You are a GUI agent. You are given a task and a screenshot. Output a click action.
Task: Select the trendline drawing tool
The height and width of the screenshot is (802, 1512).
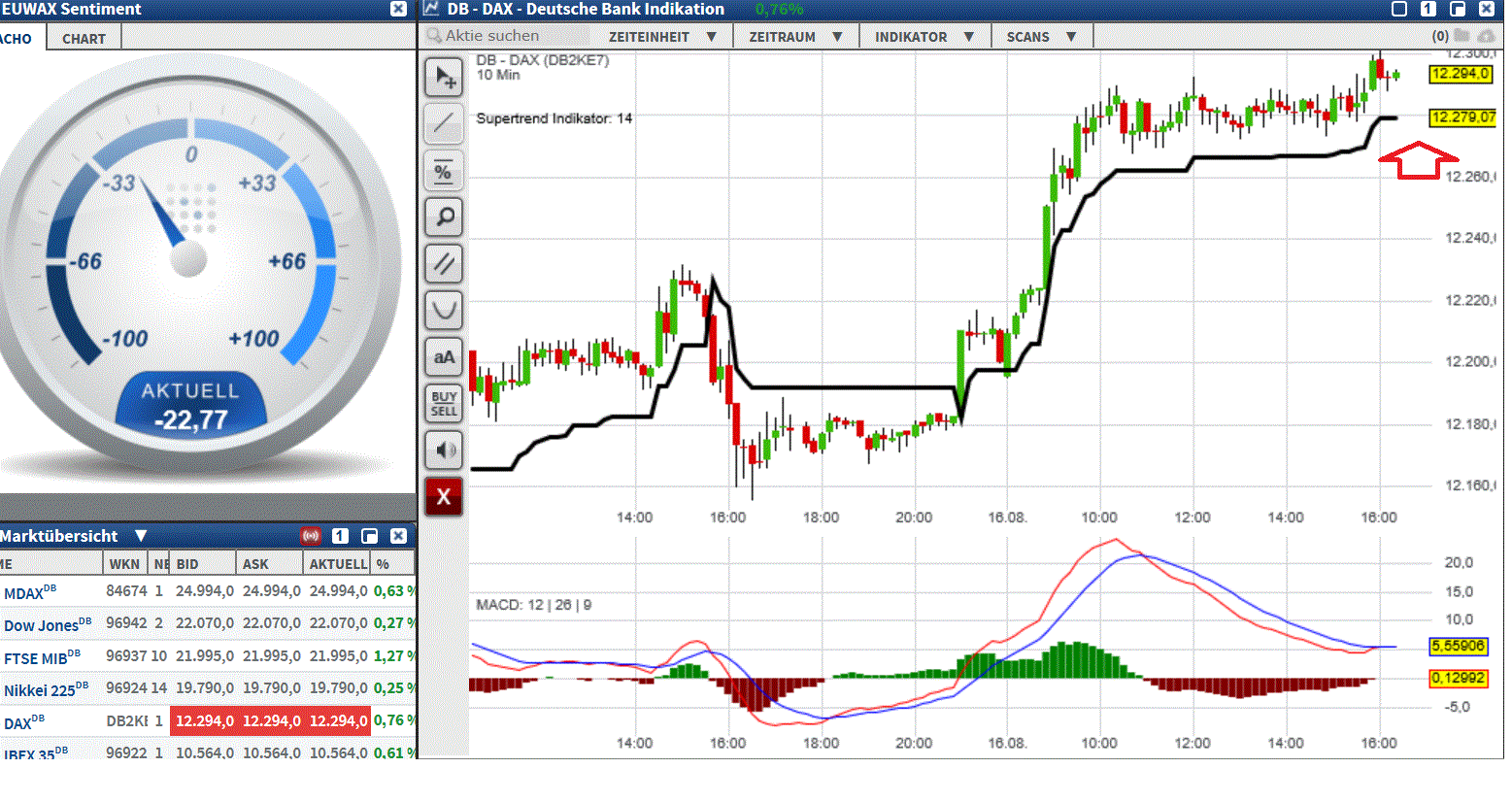pos(444,123)
